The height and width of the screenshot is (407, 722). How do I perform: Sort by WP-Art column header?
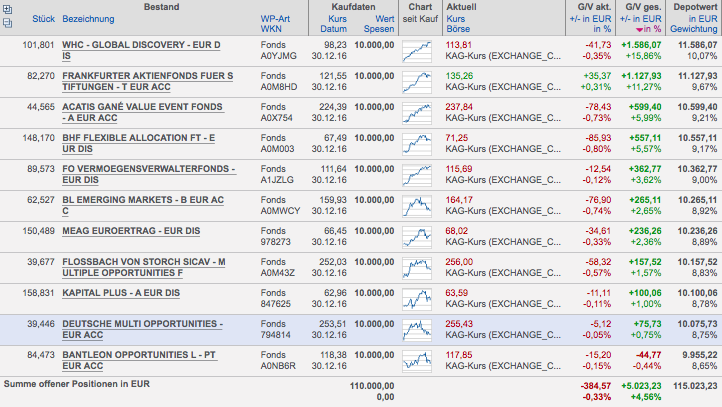point(275,19)
